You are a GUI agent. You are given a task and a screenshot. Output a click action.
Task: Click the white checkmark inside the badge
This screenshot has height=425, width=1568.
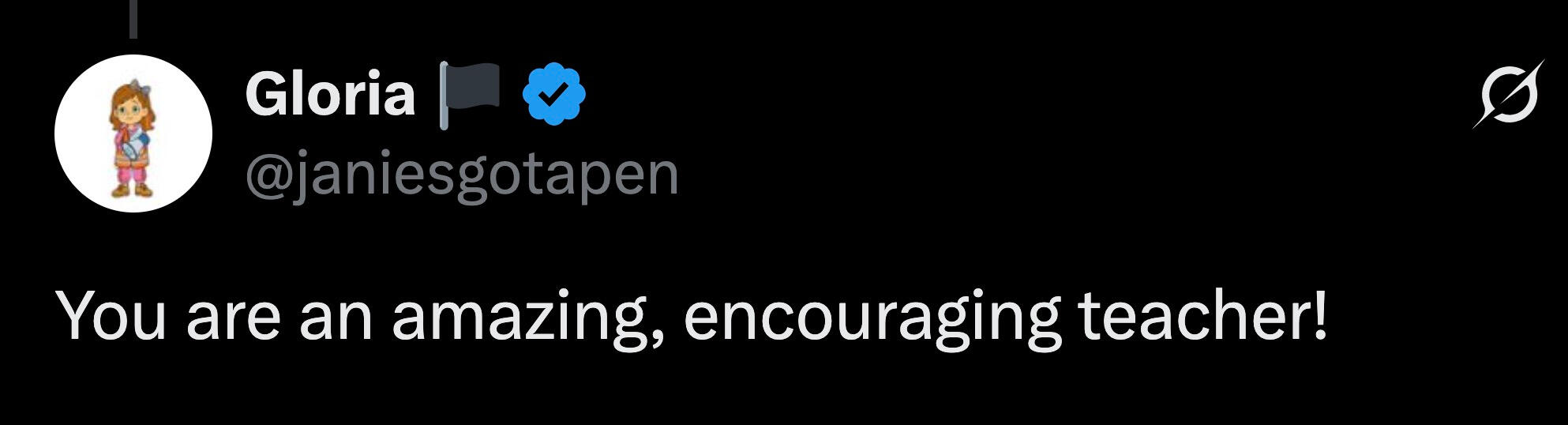click(x=554, y=96)
